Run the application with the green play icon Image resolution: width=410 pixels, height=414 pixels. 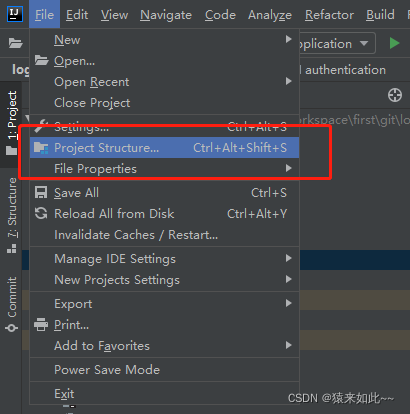pos(394,43)
